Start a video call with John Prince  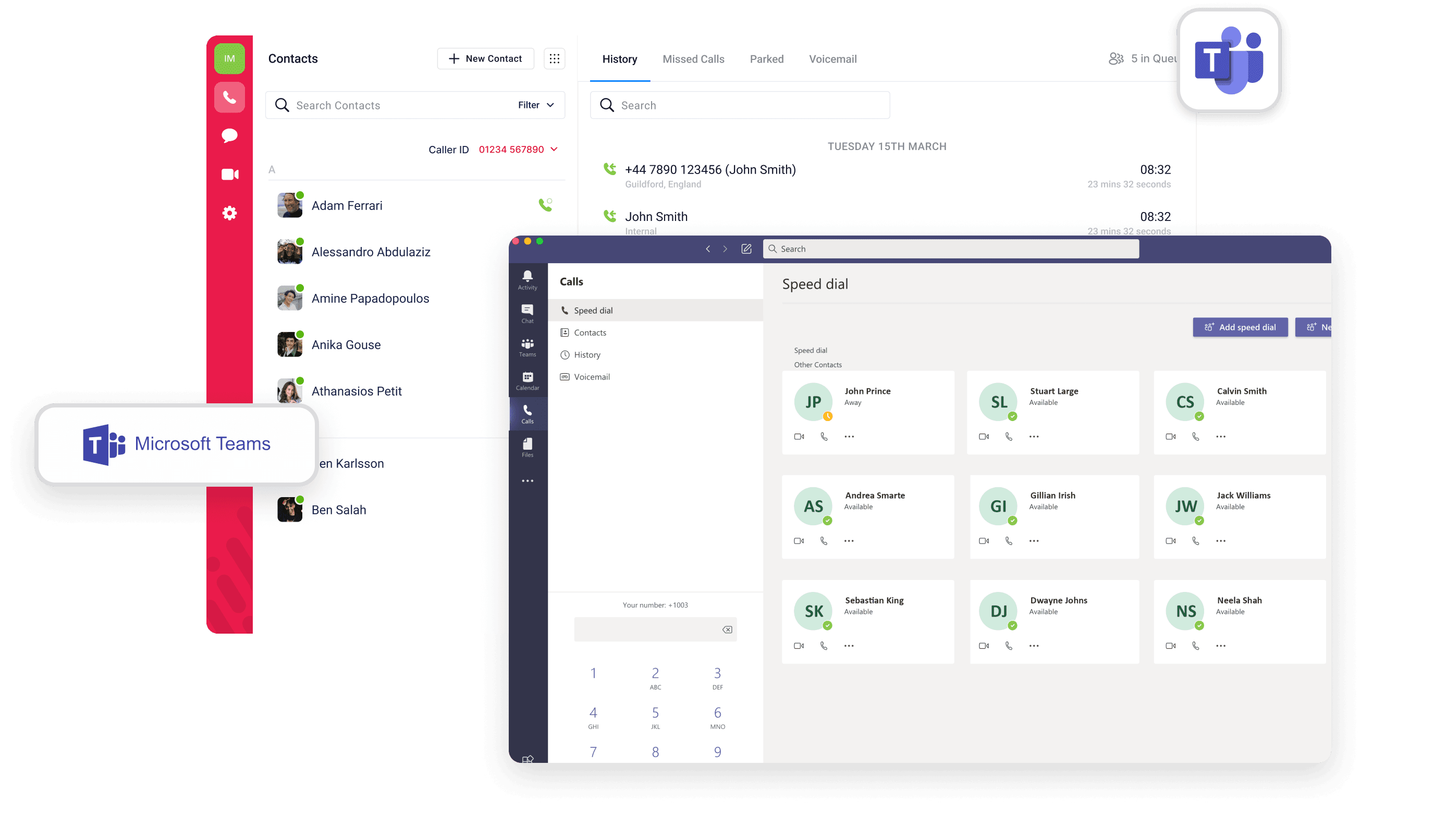[799, 436]
